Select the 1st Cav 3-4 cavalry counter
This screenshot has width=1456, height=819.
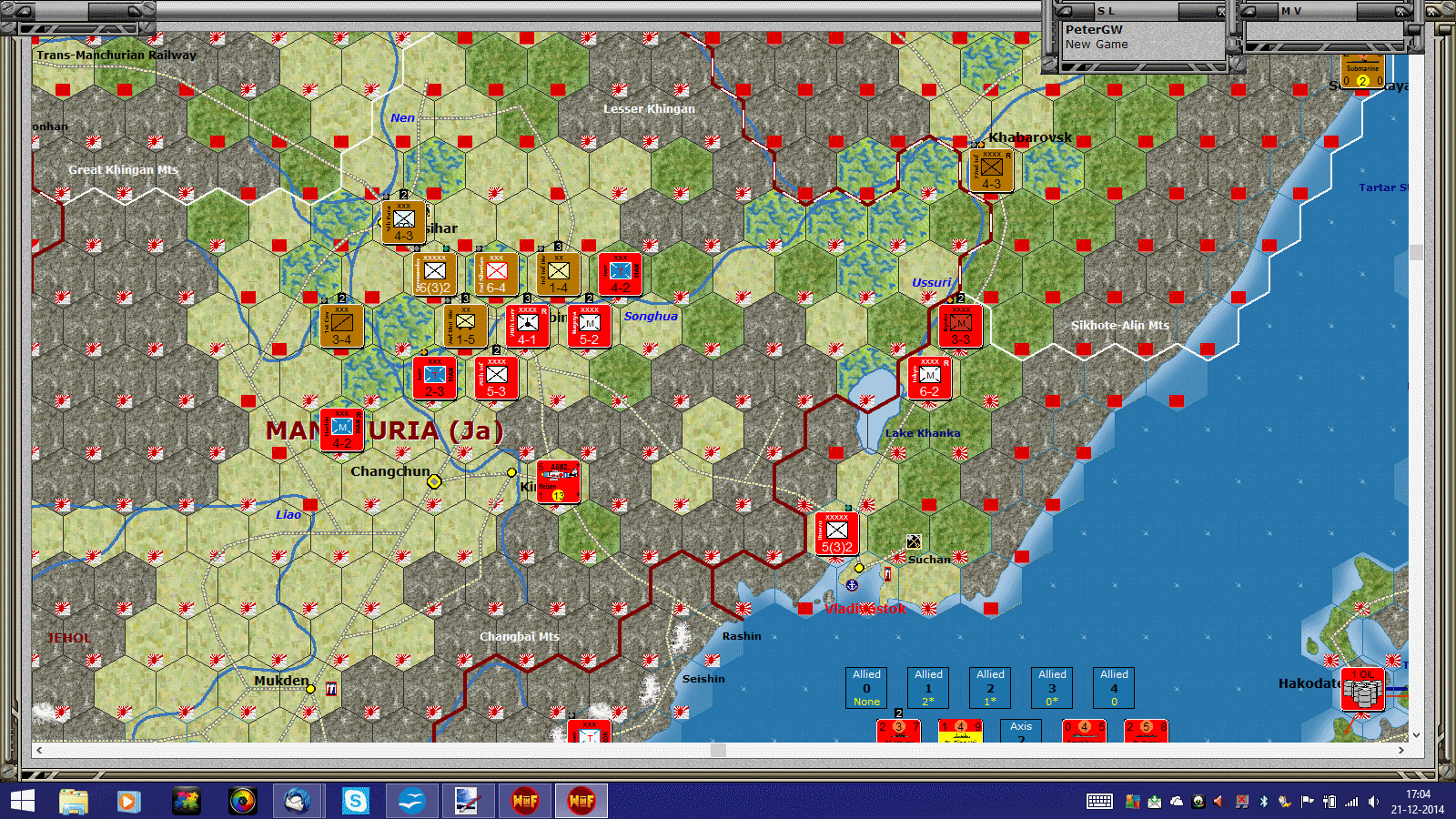(x=342, y=327)
